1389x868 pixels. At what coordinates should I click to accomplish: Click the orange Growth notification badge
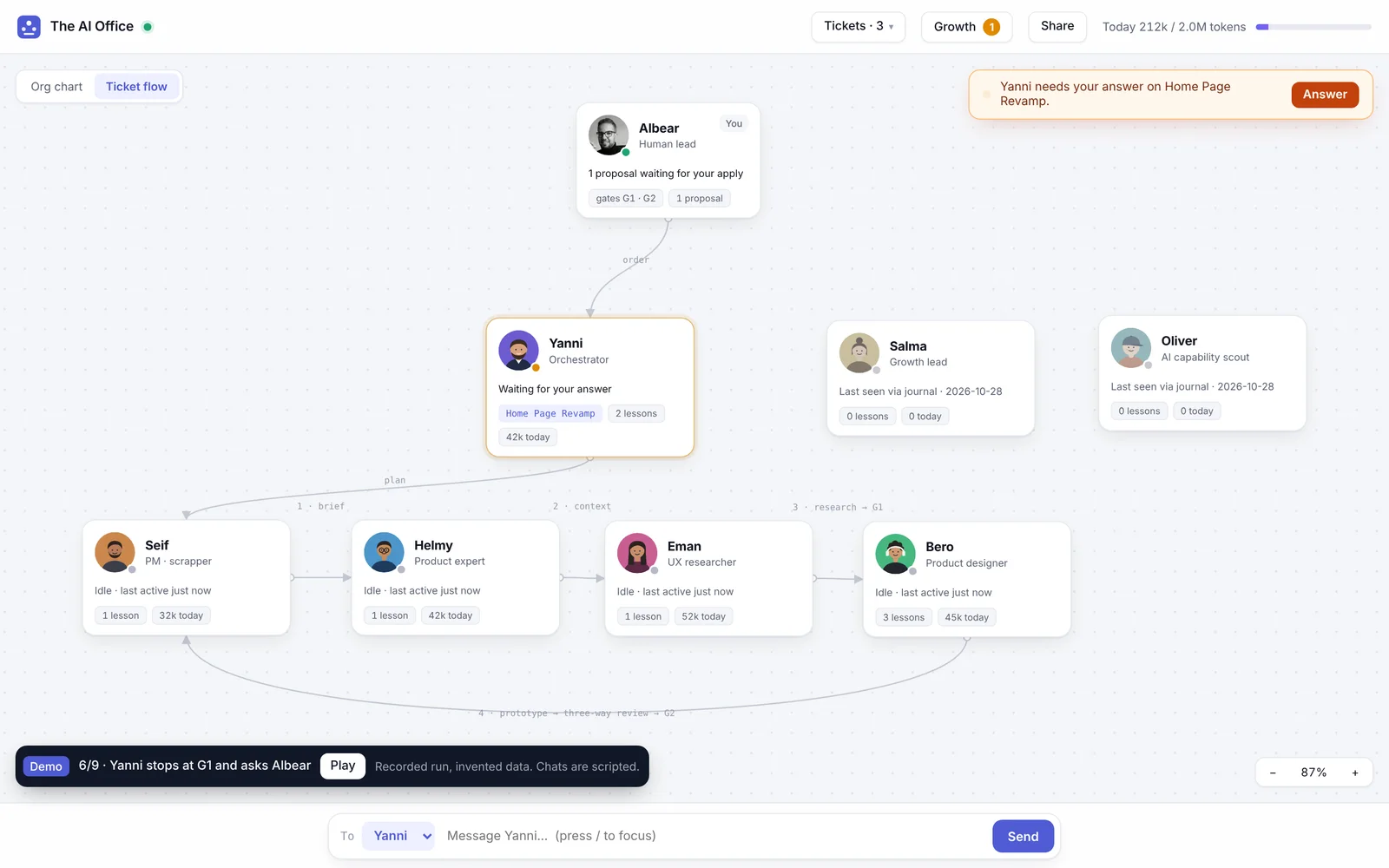tap(991, 27)
